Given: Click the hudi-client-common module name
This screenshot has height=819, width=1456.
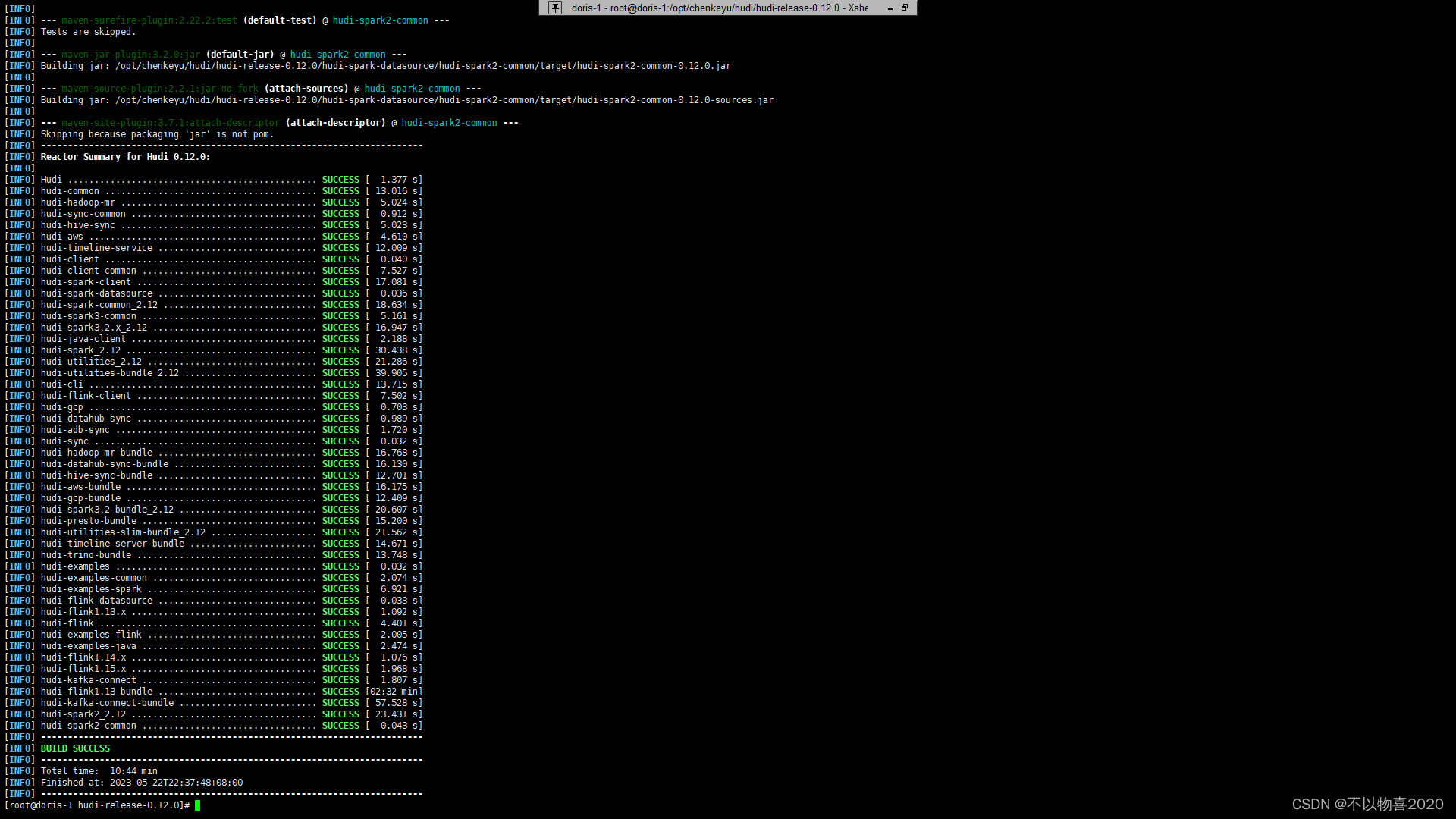Looking at the screenshot, I should 89,271.
